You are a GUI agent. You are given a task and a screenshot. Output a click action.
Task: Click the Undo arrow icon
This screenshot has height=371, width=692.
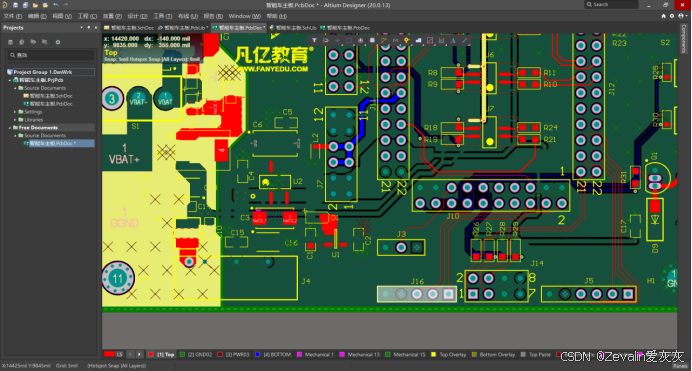click(x=56, y=5)
